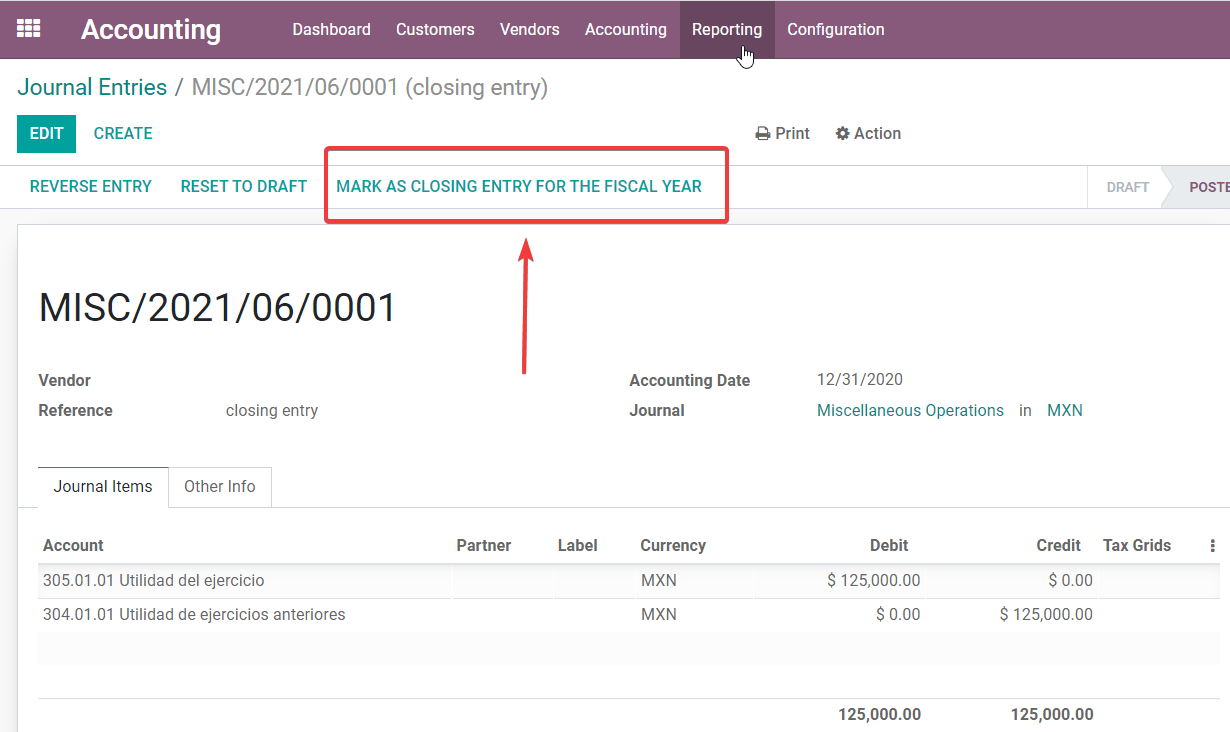The height and width of the screenshot is (732, 1230).
Task: Select the Journal Items tab
Action: pos(103,487)
